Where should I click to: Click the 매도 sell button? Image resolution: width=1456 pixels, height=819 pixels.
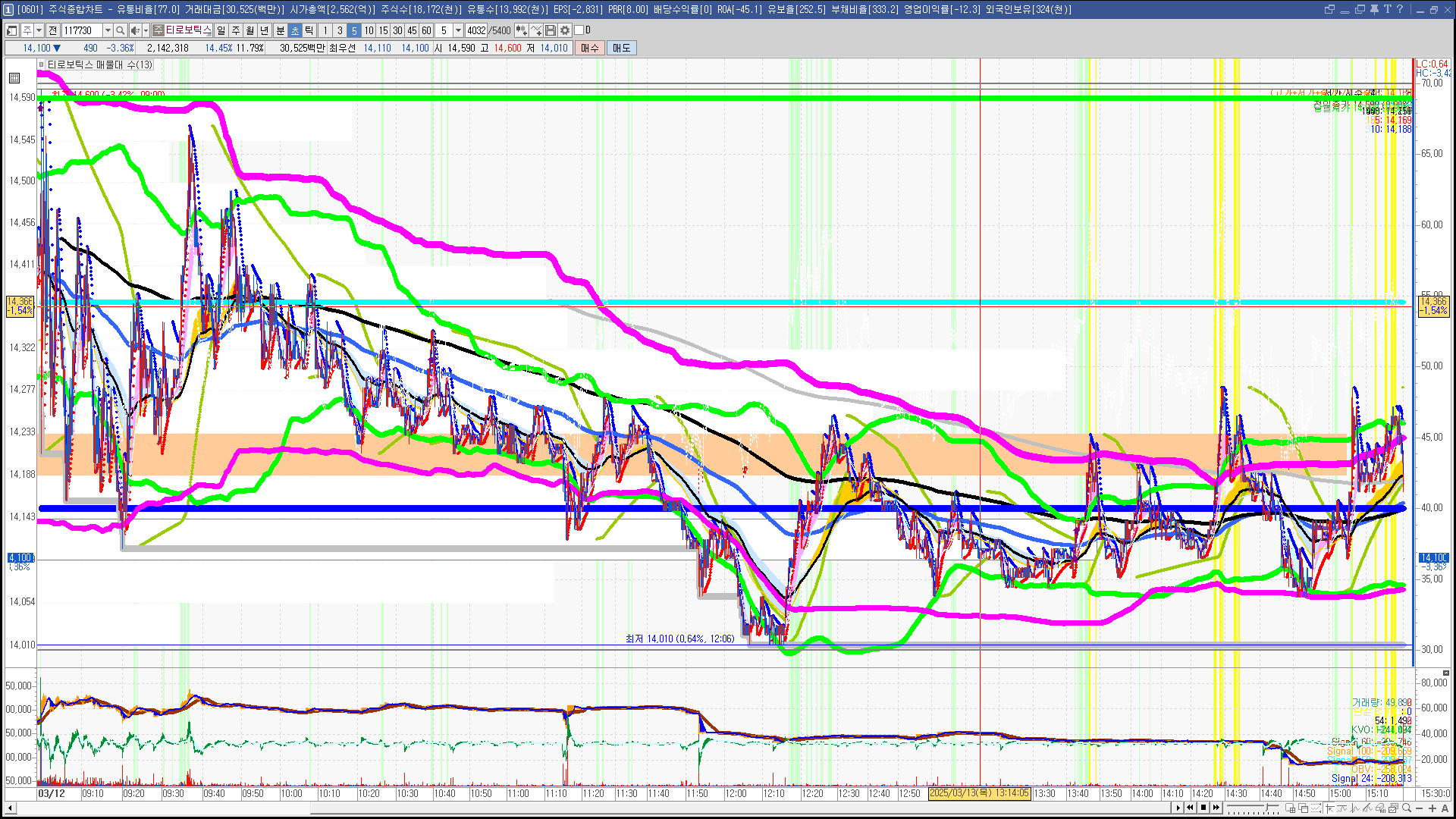point(622,48)
